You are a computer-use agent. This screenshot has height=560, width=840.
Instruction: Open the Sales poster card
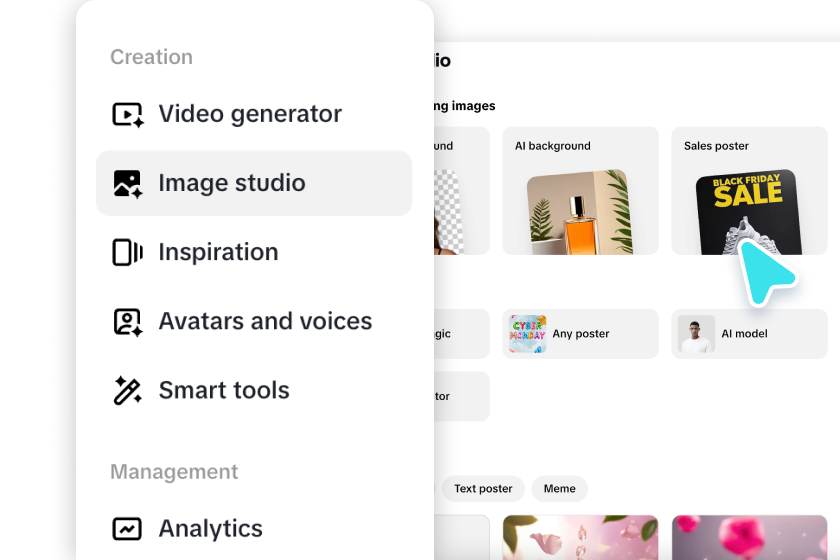click(x=749, y=191)
